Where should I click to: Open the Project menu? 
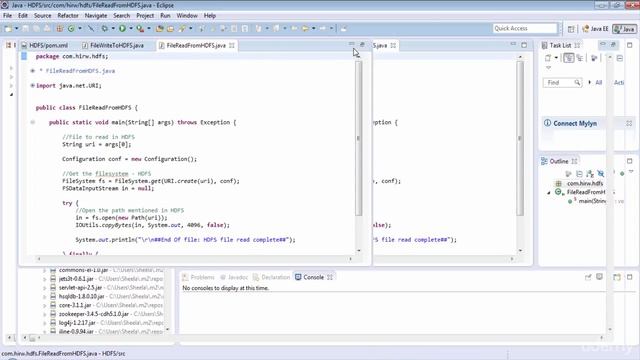click(145, 16)
